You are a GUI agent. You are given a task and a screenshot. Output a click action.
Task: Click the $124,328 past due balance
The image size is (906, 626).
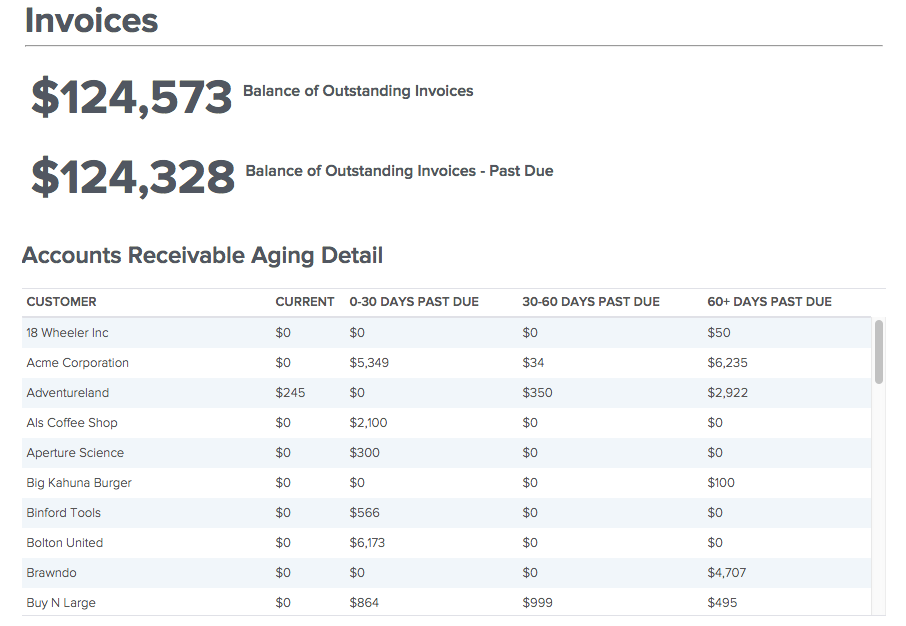132,177
